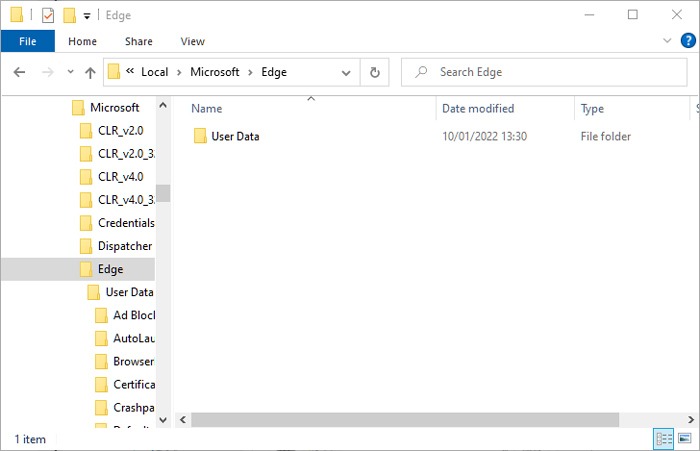The height and width of the screenshot is (451, 700).
Task: Open Help with the question mark icon
Action: (688, 41)
